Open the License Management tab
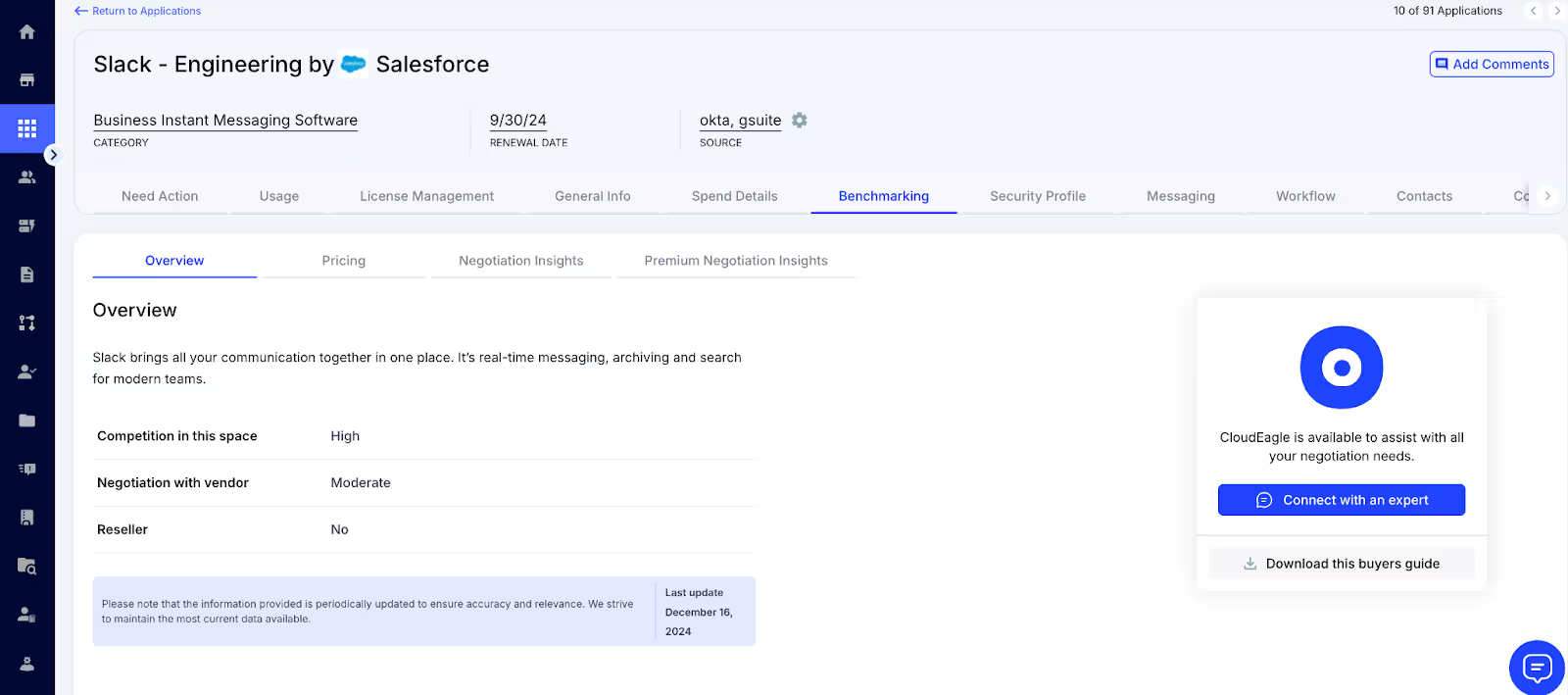 426,196
